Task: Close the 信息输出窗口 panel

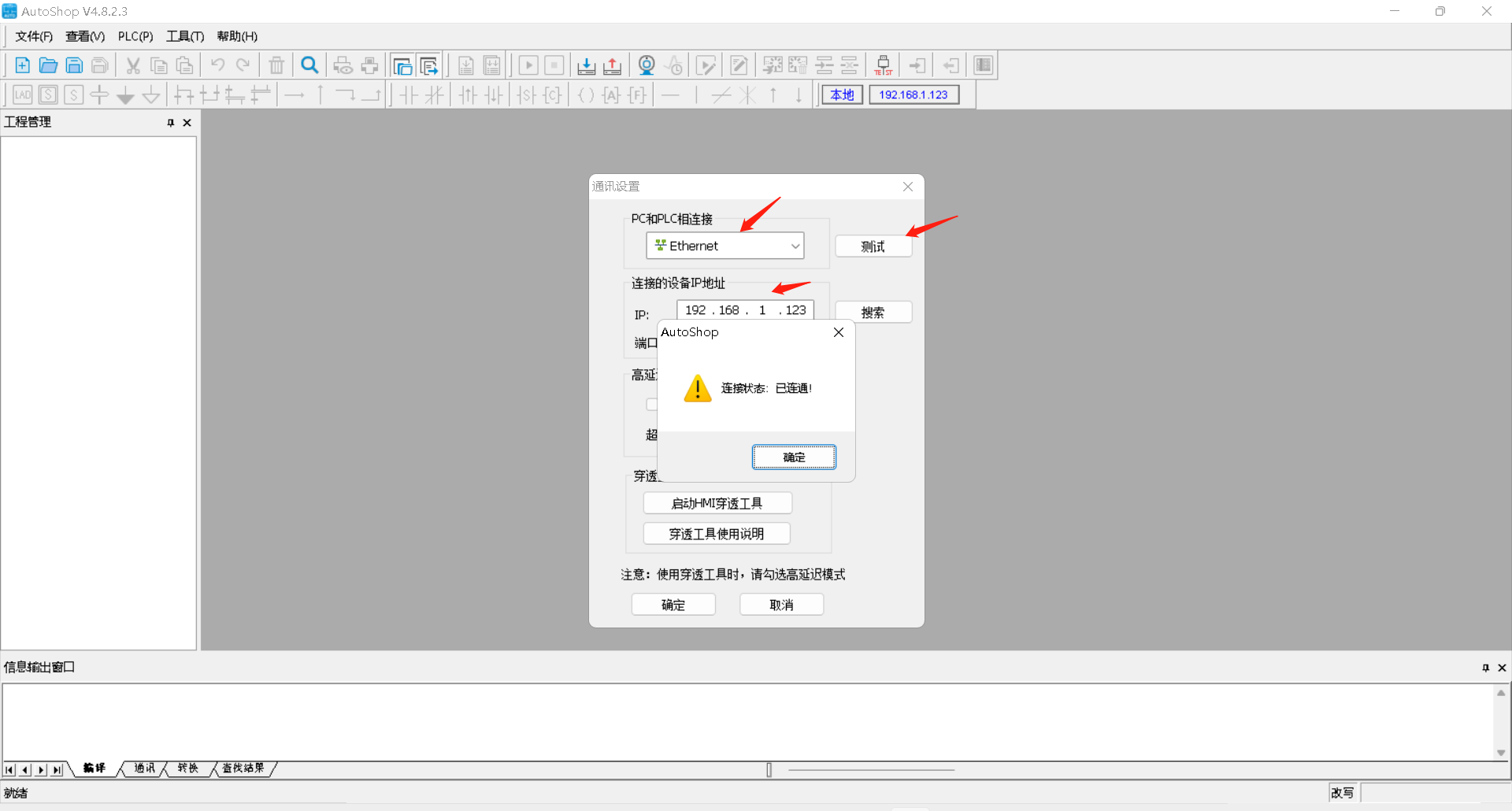Action: [x=1502, y=668]
